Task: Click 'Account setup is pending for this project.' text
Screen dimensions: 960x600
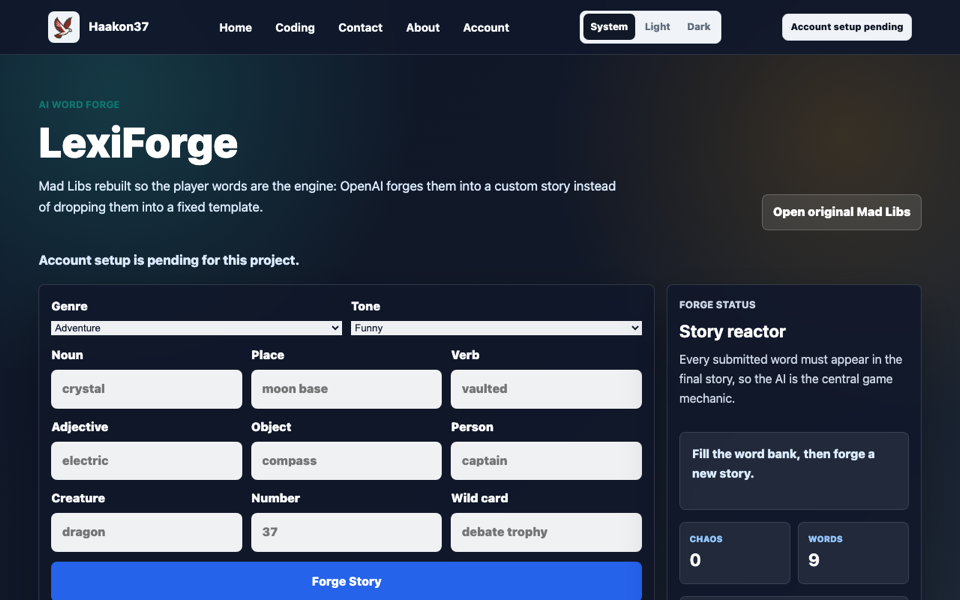Action: click(169, 260)
